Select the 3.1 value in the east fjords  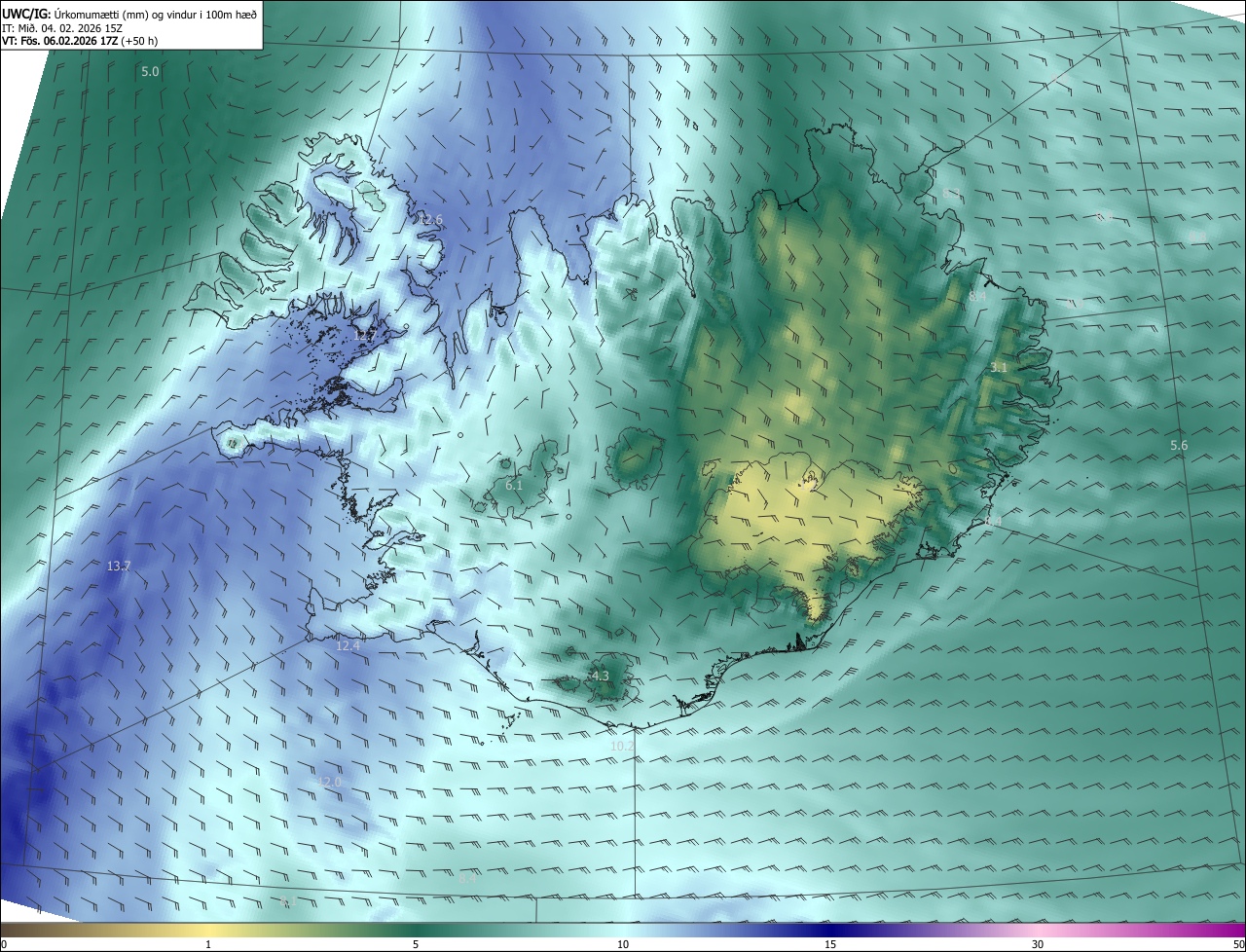tap(999, 368)
